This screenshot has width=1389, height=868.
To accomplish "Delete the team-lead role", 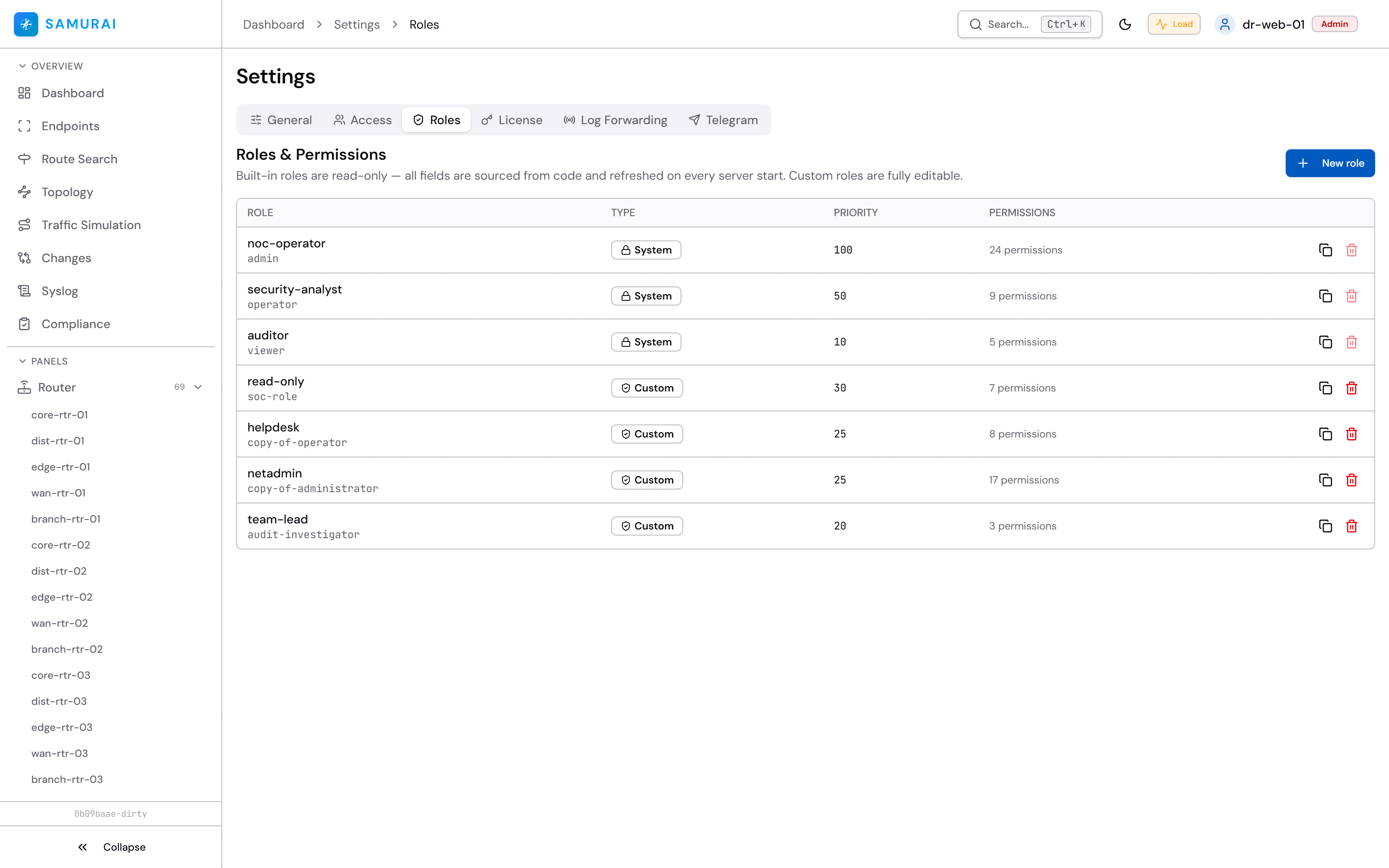I will pyautogui.click(x=1352, y=525).
